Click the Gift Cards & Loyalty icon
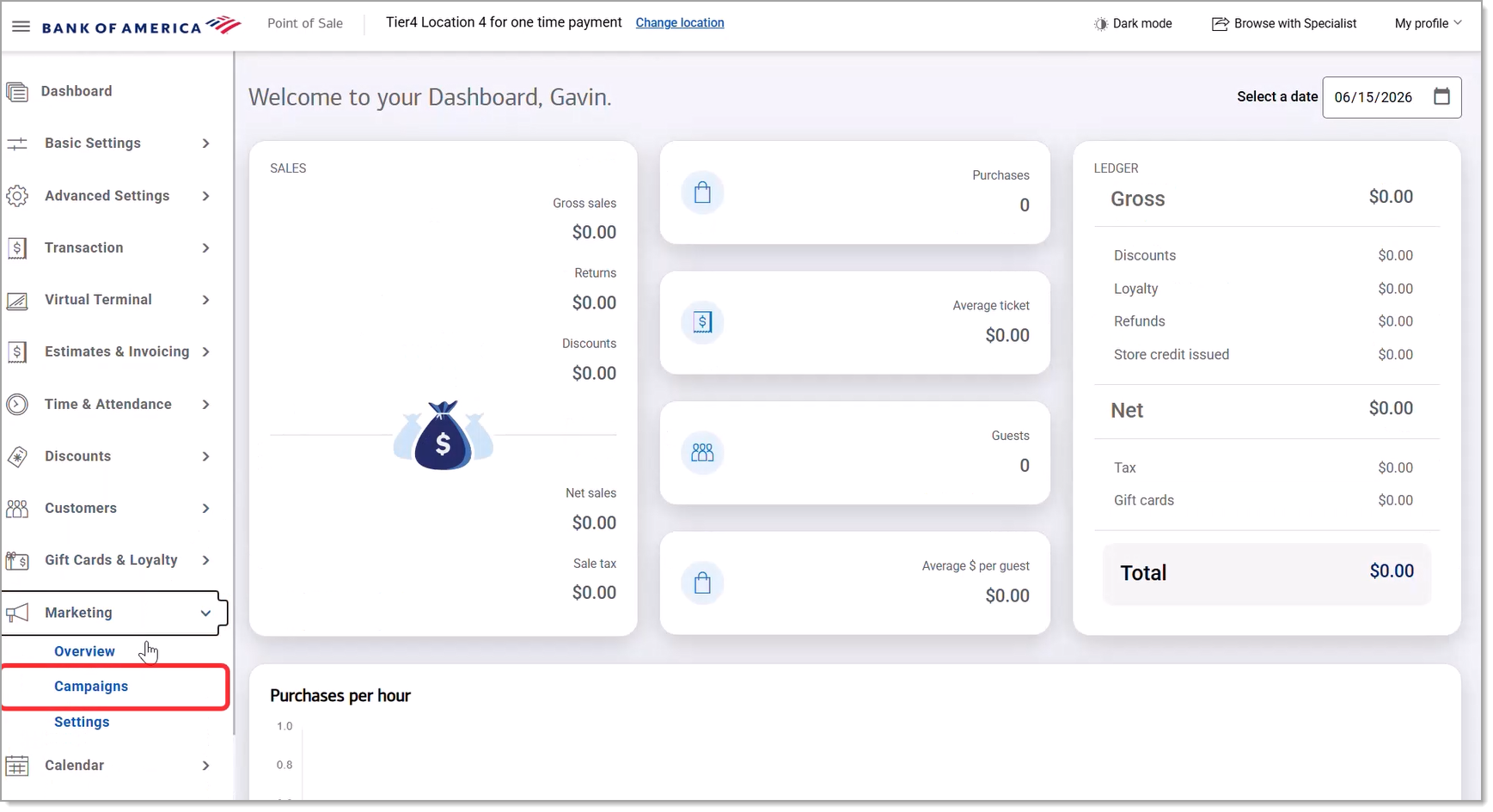1493x812 pixels. (17, 561)
